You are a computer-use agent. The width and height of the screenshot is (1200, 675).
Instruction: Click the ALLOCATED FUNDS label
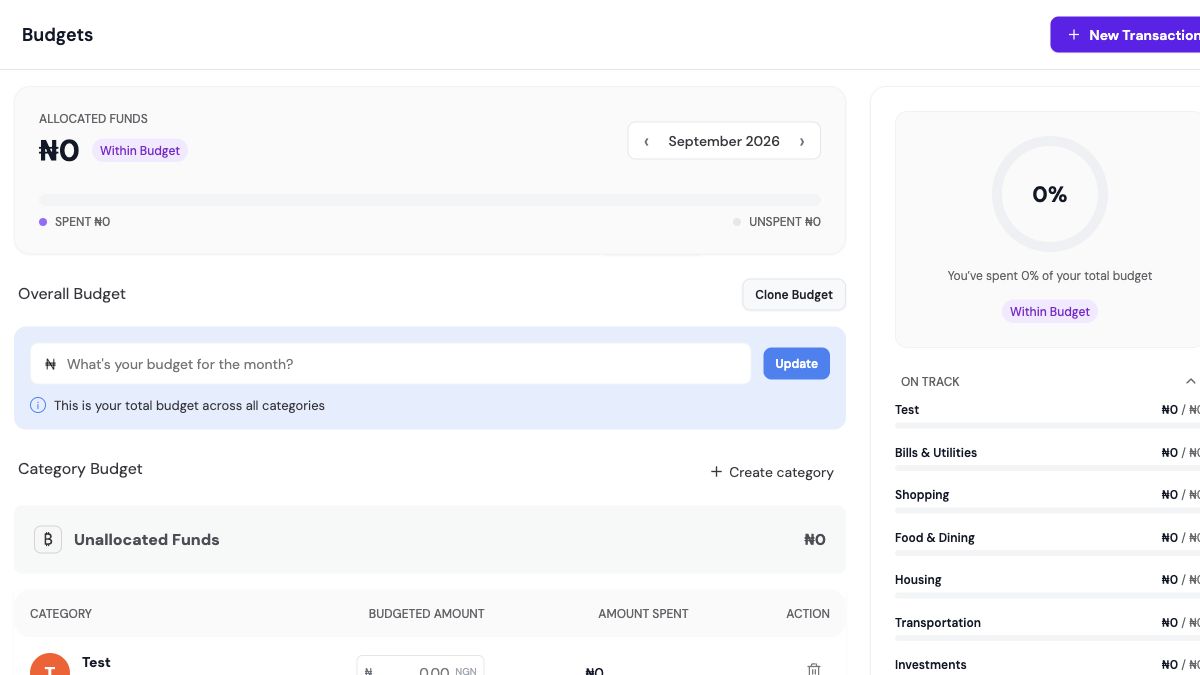coord(93,119)
